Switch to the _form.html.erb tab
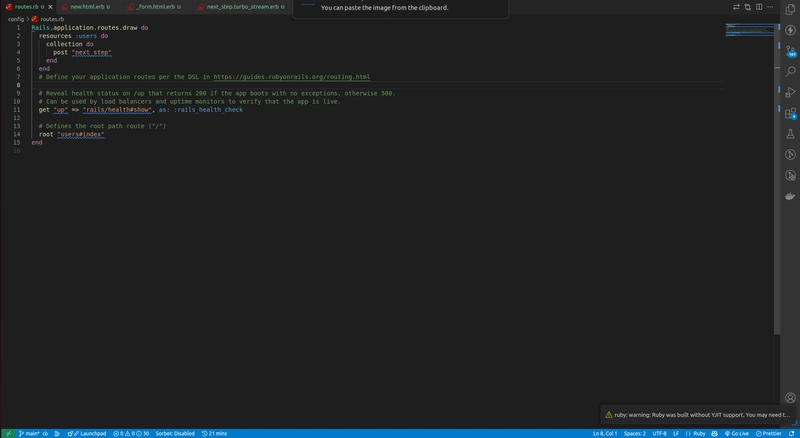 [x=156, y=7]
